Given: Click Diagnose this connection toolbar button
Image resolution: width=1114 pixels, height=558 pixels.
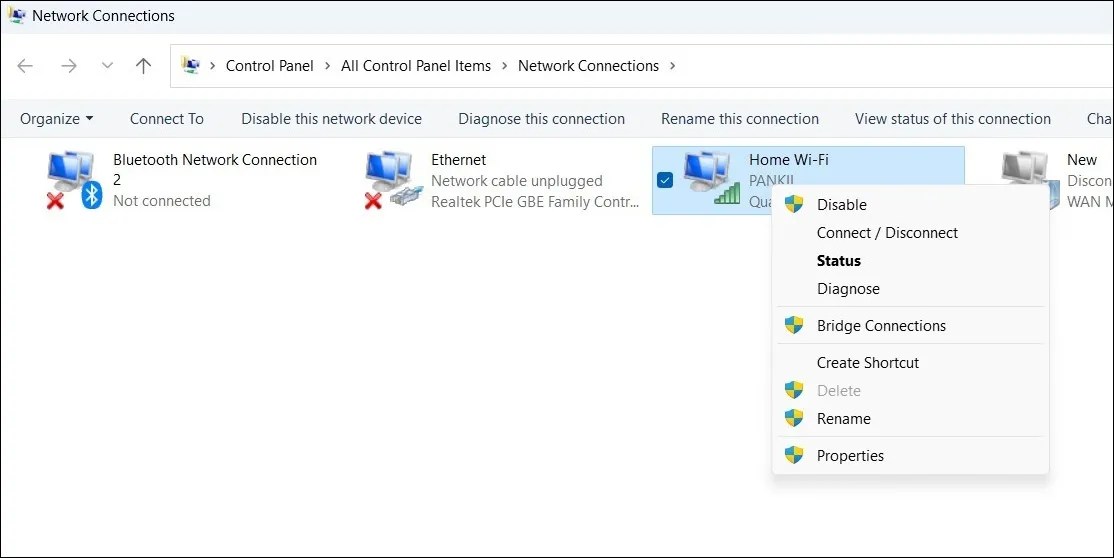Looking at the screenshot, I should (541, 118).
